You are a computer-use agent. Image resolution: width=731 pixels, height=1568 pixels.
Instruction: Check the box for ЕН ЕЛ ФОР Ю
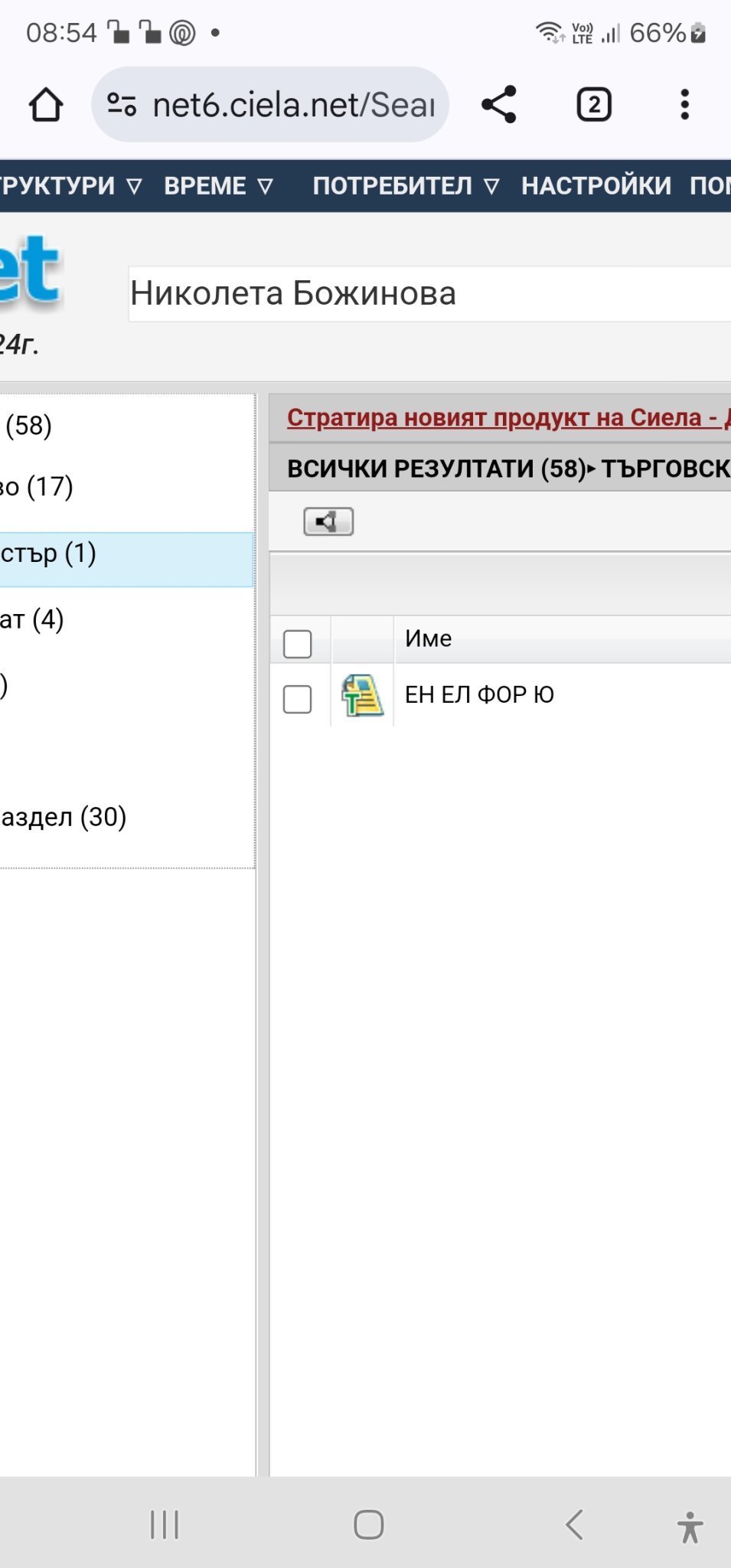click(x=297, y=699)
